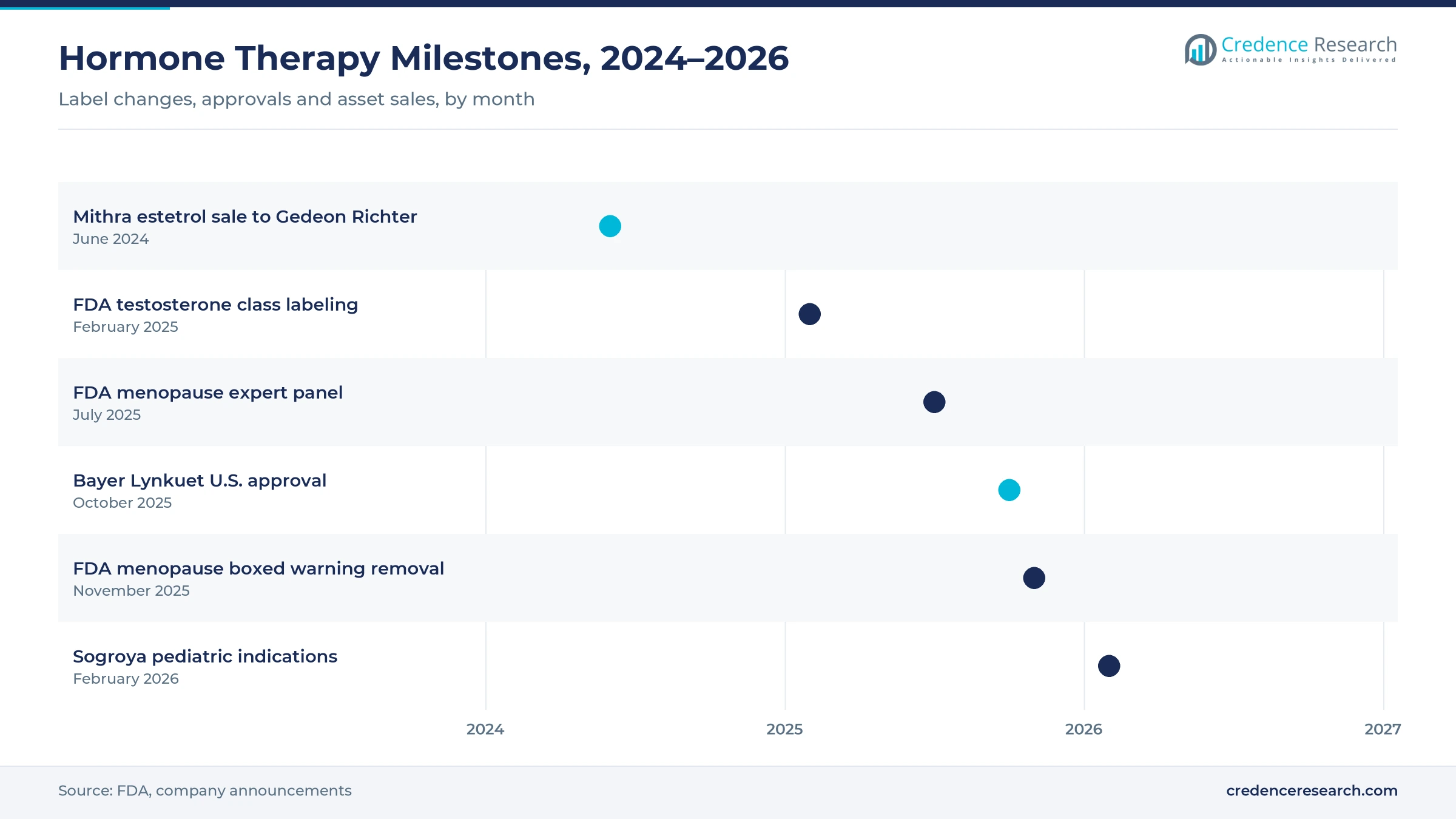Click 'Bayer Lynkuet U.S. approval' label

[x=200, y=480]
